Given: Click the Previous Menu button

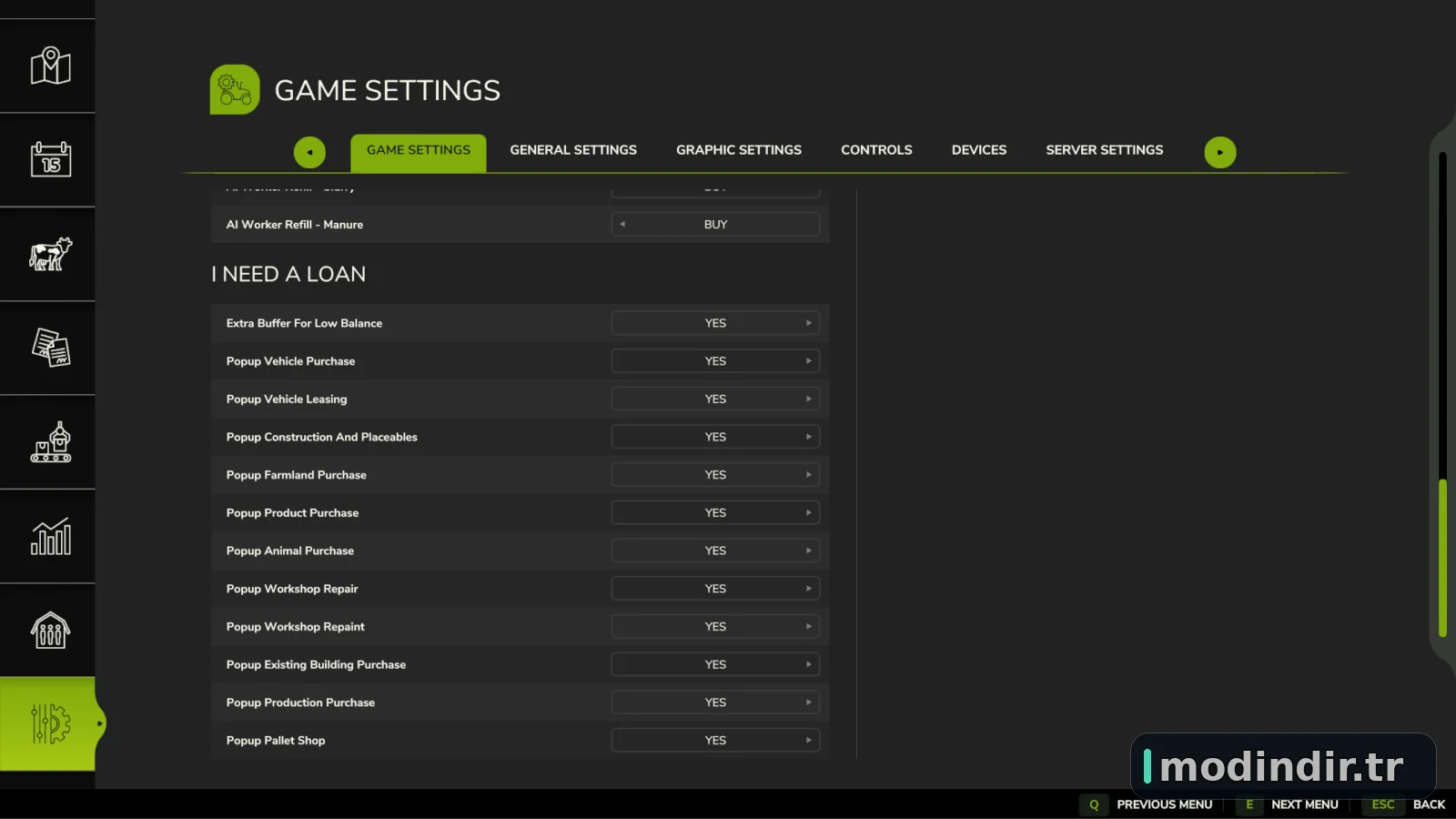Looking at the screenshot, I should coord(1165,804).
